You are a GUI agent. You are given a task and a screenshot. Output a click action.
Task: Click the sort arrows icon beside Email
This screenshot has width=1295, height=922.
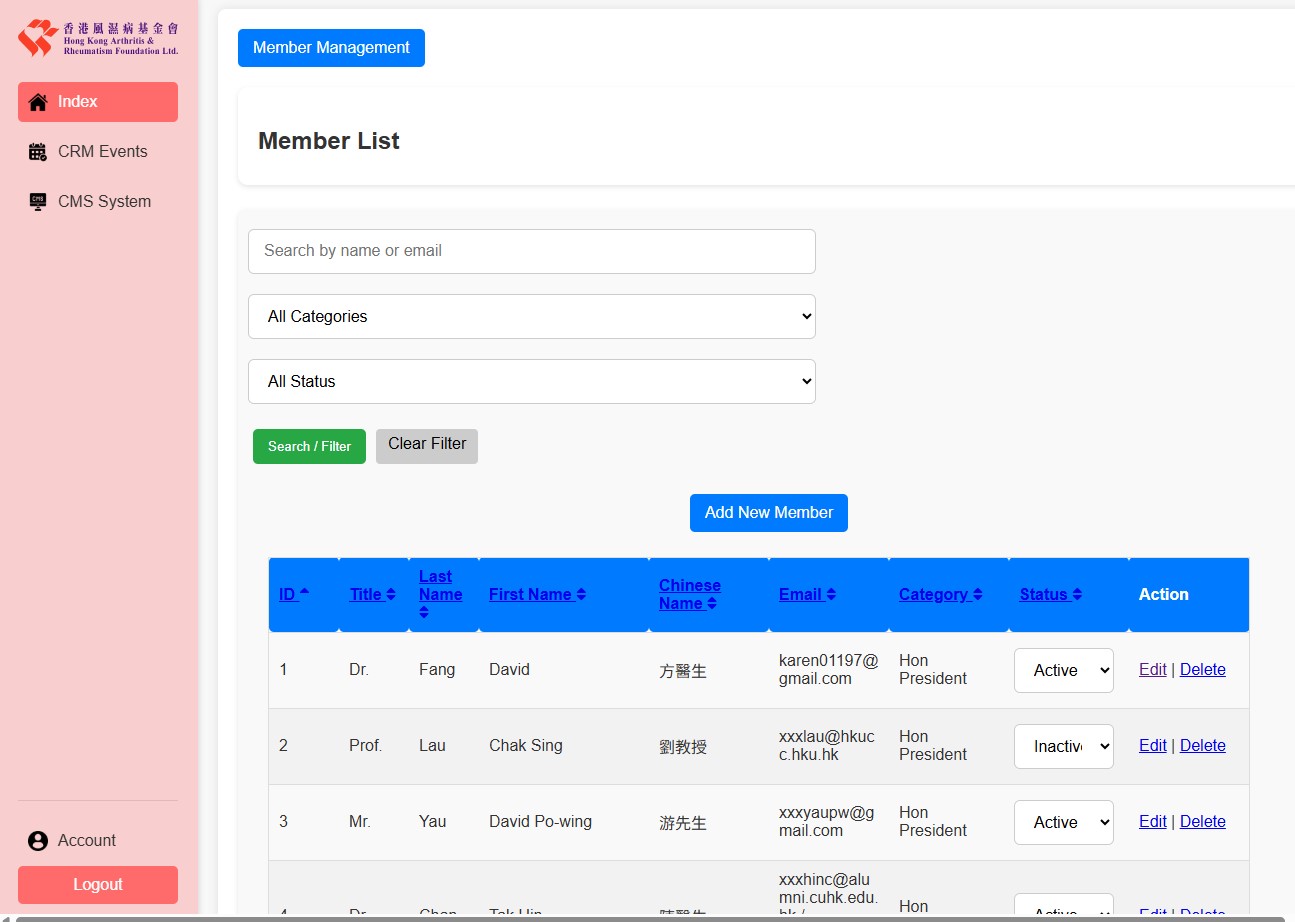pos(831,595)
